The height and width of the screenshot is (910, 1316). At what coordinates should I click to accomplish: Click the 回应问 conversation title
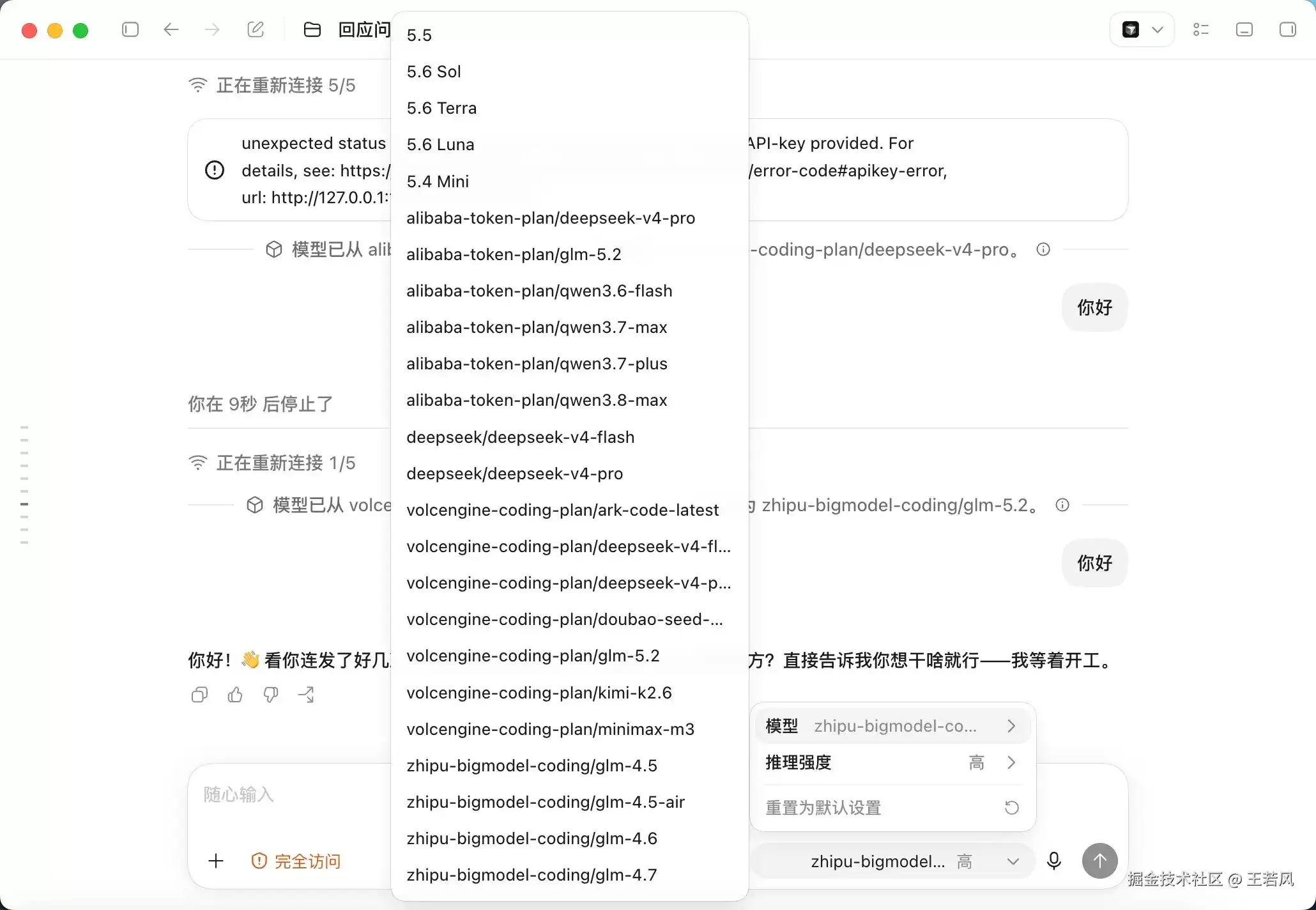pos(364,29)
